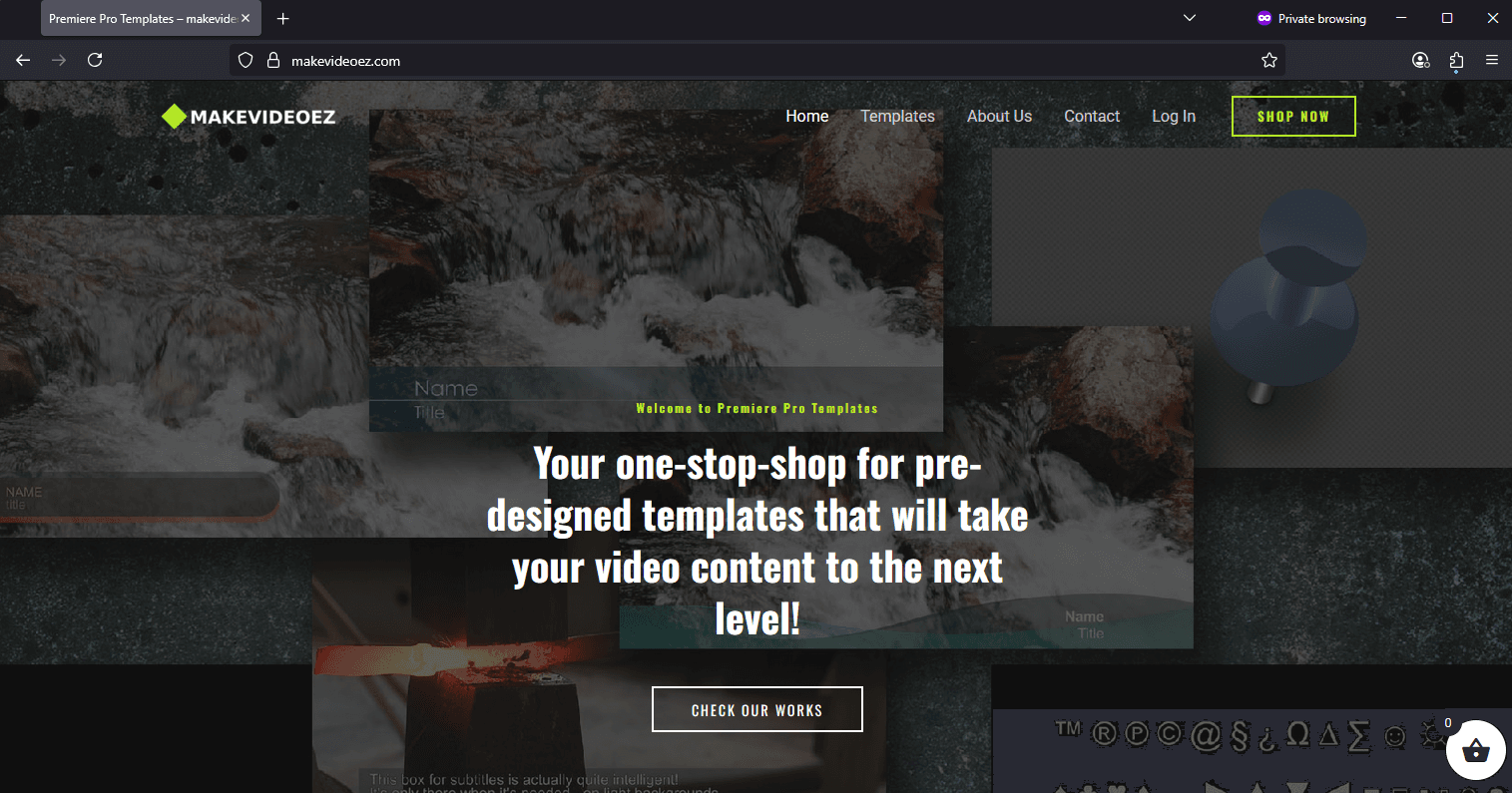Click the Log In link
Image resolution: width=1512 pixels, height=793 pixels.
tap(1173, 117)
